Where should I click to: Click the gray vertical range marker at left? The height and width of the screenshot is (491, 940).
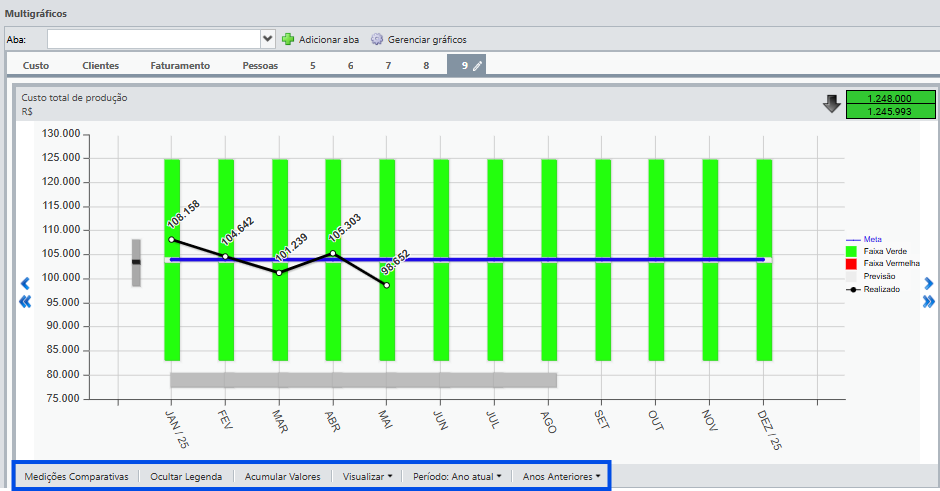[x=137, y=263]
